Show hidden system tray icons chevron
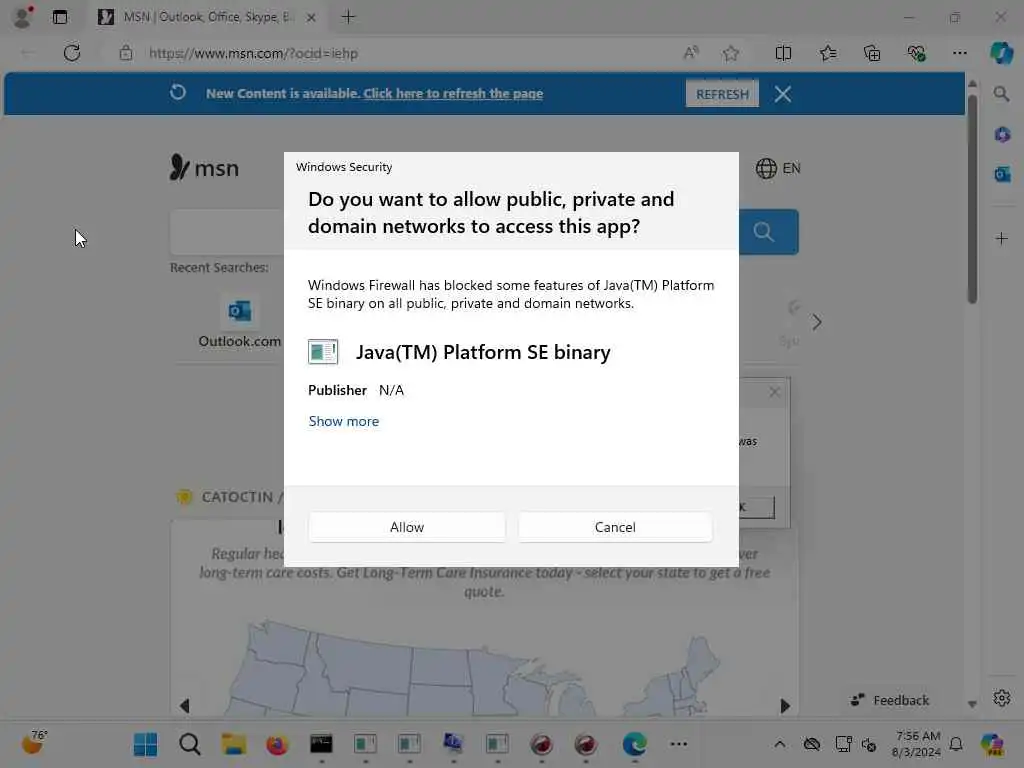 (780, 744)
